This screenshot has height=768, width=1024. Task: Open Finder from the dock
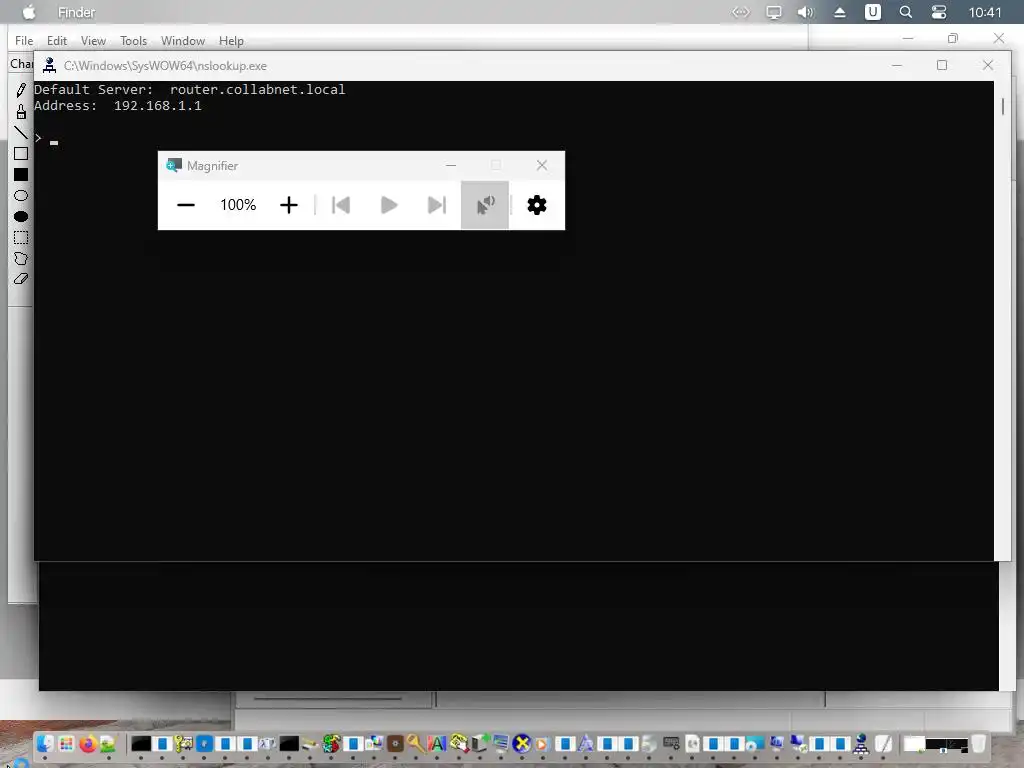(x=44, y=743)
